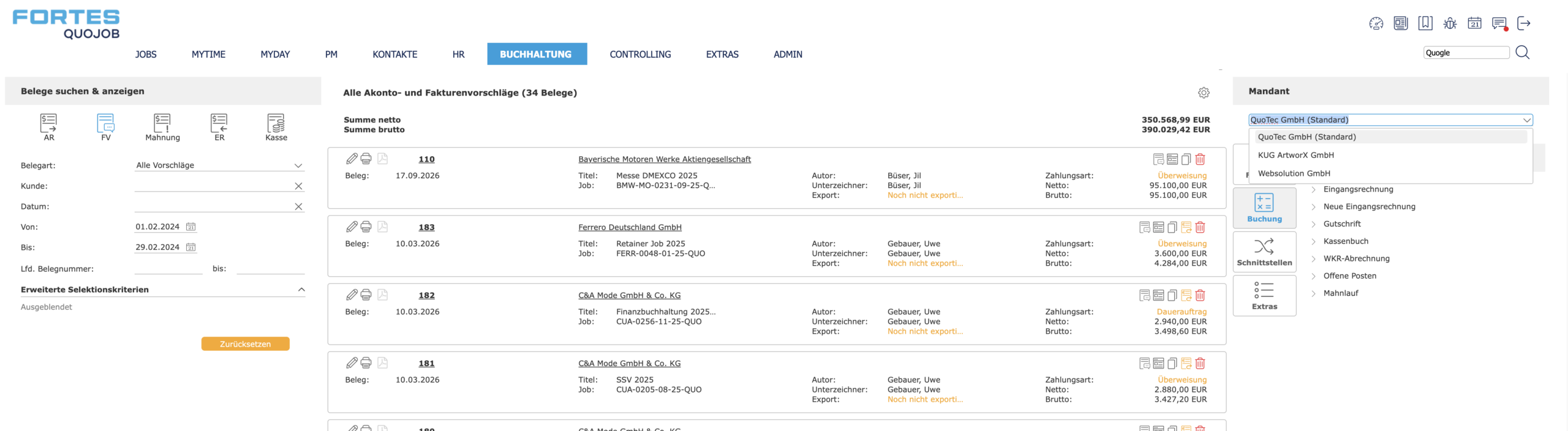Open the JOBS menu
1568x431 pixels.
tap(146, 54)
